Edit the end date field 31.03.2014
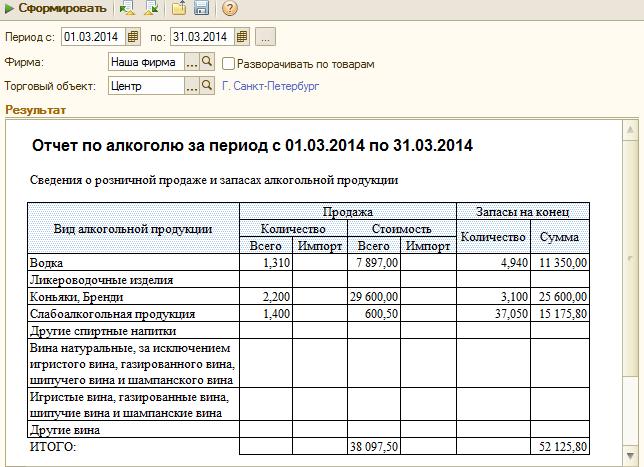The width and height of the screenshot is (644, 467). click(x=202, y=37)
